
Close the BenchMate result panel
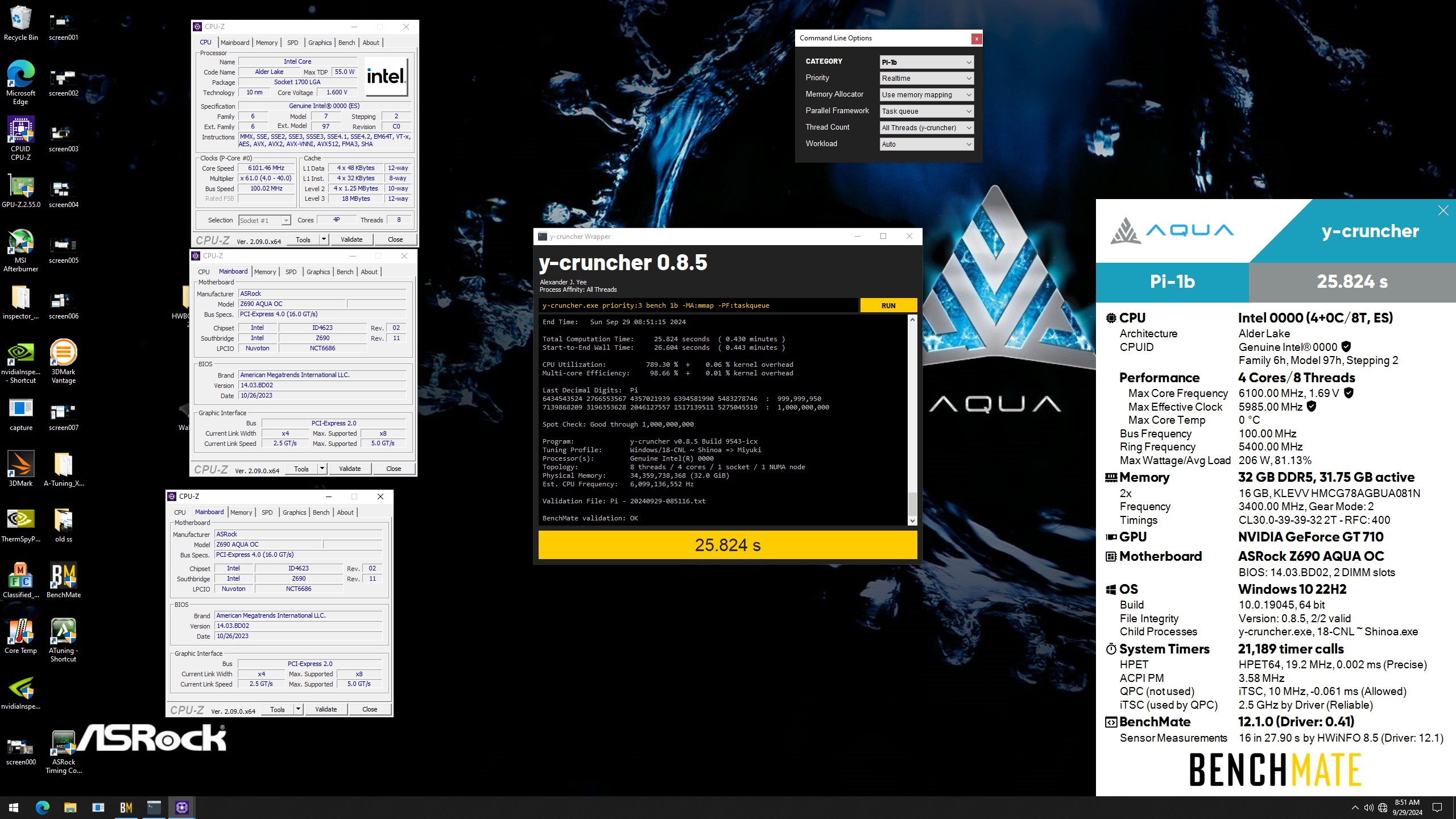tap(1443, 210)
